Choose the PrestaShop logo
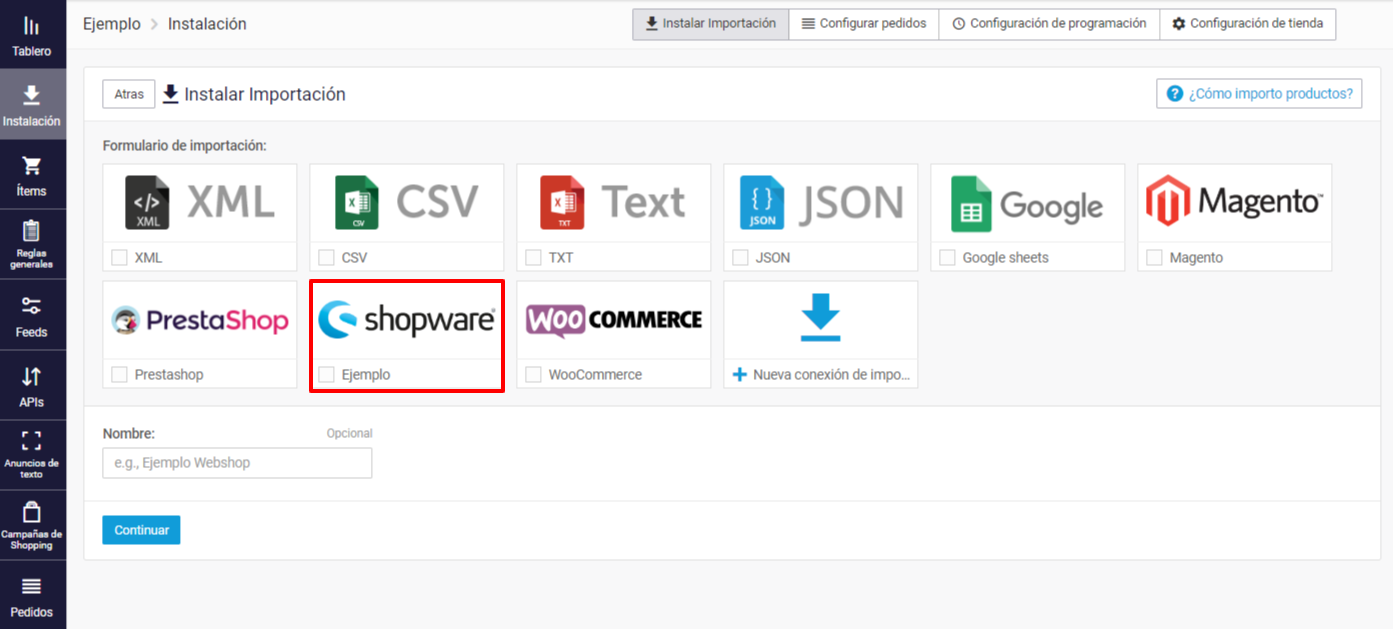 (x=200, y=320)
